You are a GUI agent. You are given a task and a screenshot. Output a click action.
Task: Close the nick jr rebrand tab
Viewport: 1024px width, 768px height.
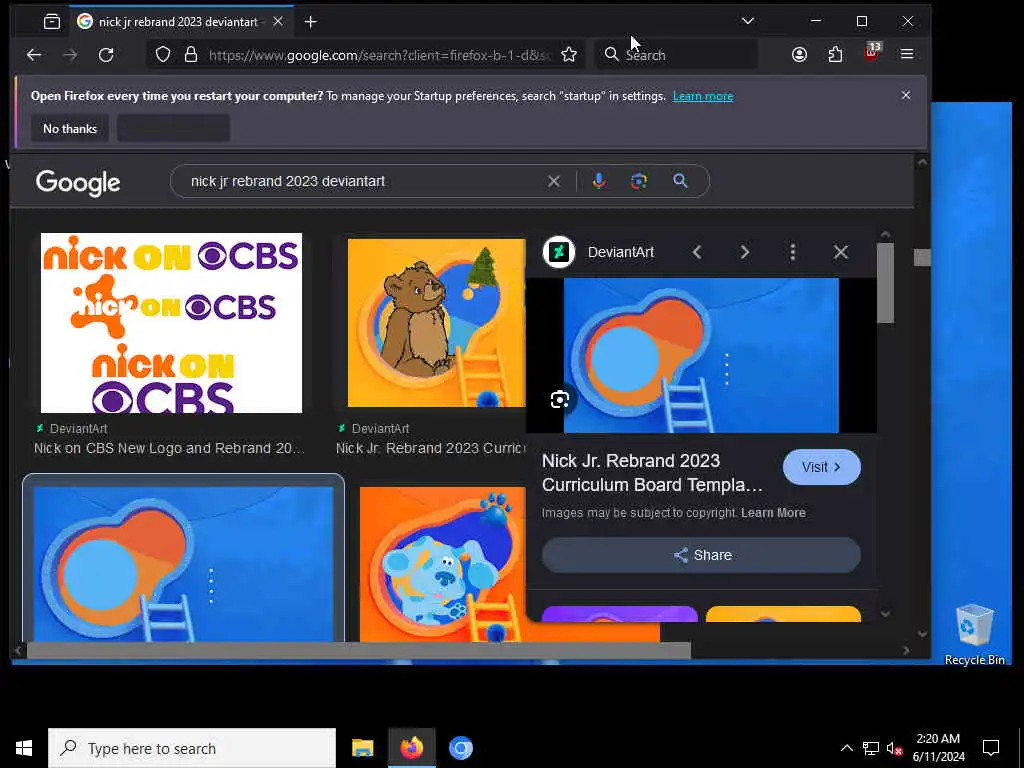tap(278, 22)
